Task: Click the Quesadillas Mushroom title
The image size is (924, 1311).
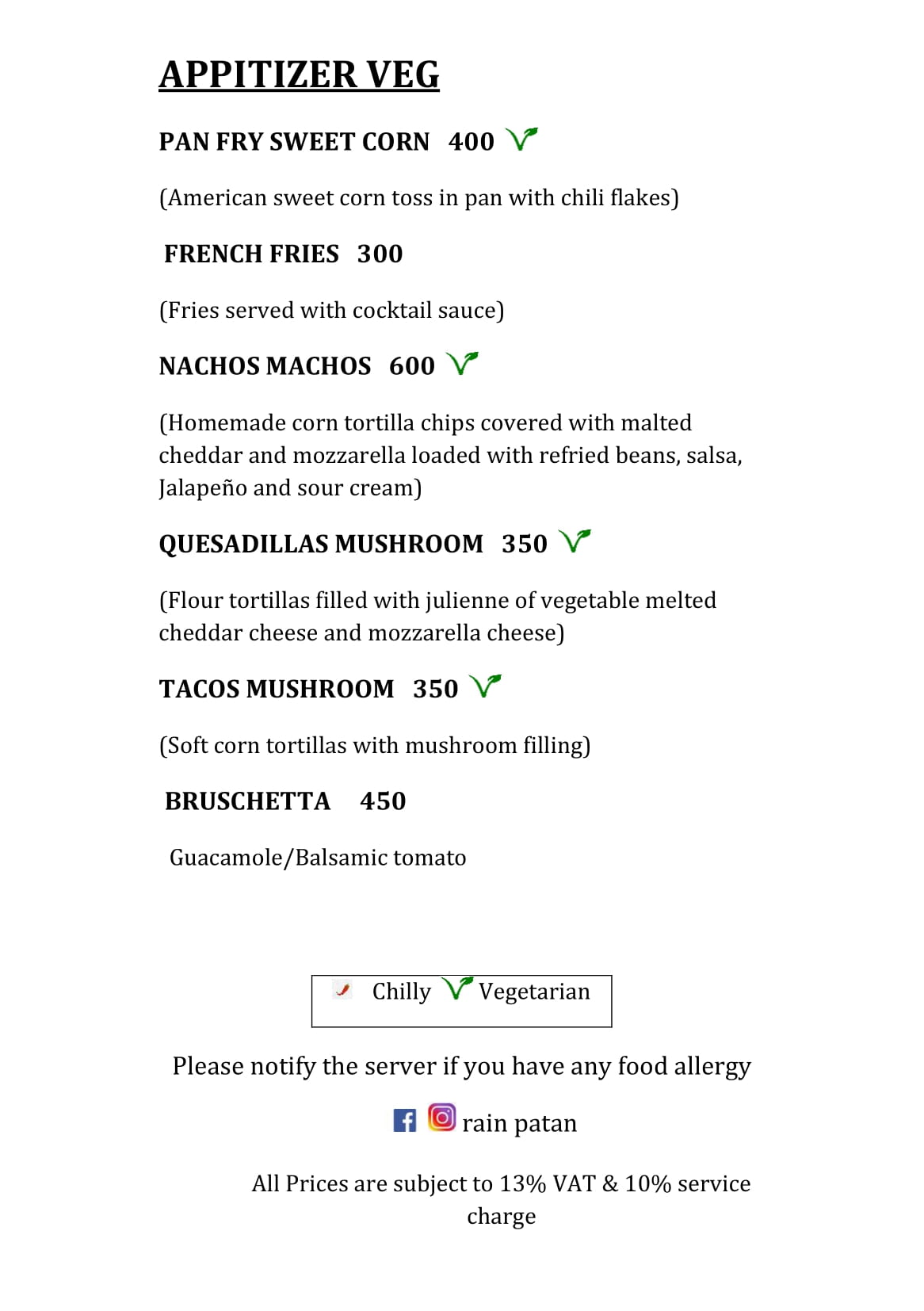Action: click(320, 544)
